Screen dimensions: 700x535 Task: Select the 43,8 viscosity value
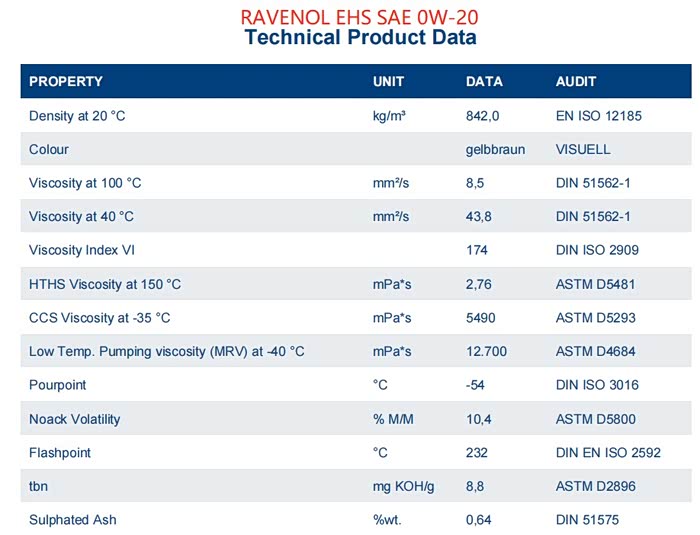[479, 217]
